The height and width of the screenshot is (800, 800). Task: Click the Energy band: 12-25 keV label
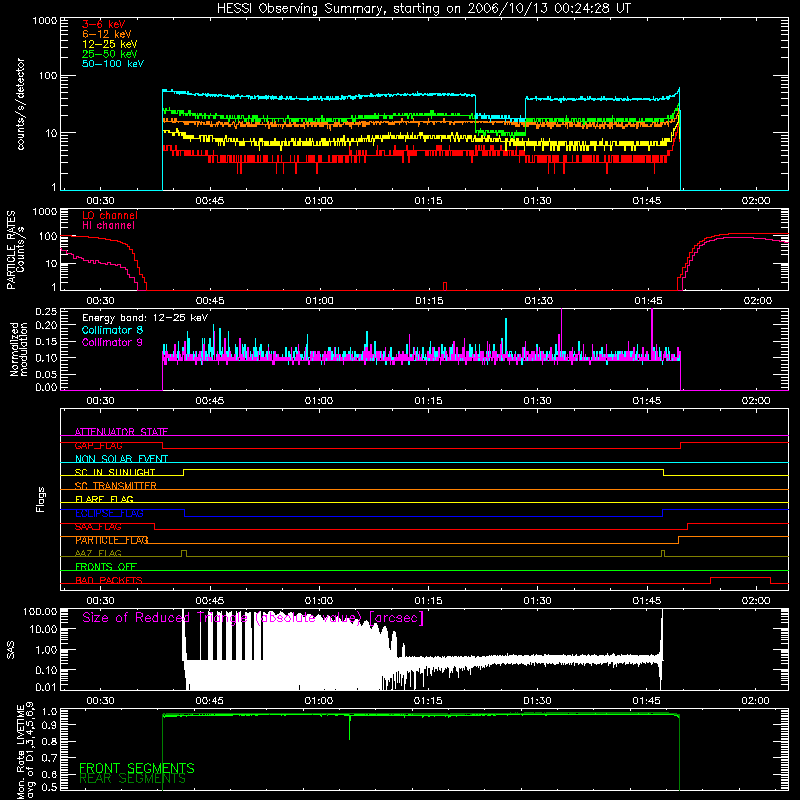(145, 318)
